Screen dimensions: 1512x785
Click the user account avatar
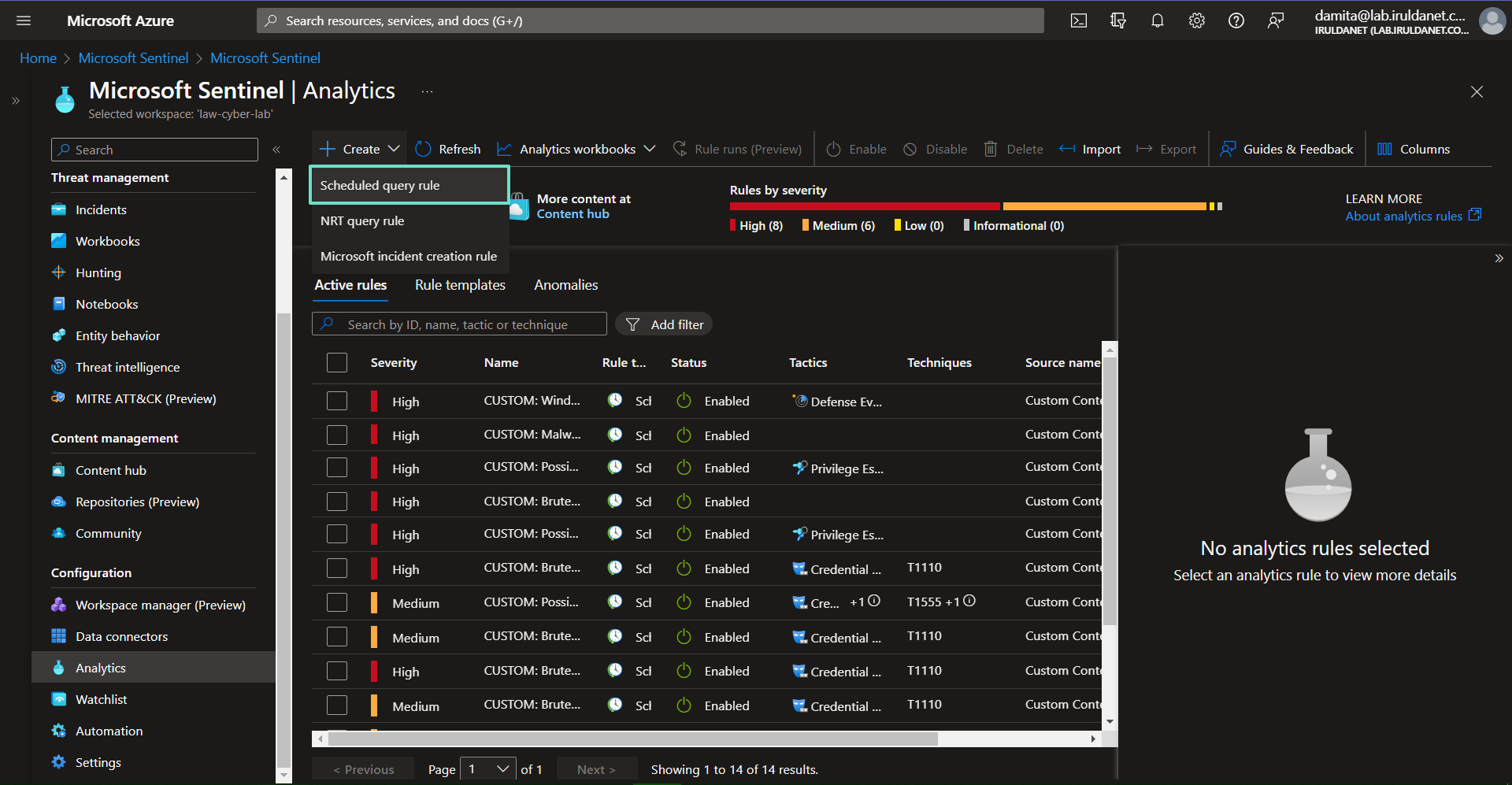pyautogui.click(x=1492, y=20)
